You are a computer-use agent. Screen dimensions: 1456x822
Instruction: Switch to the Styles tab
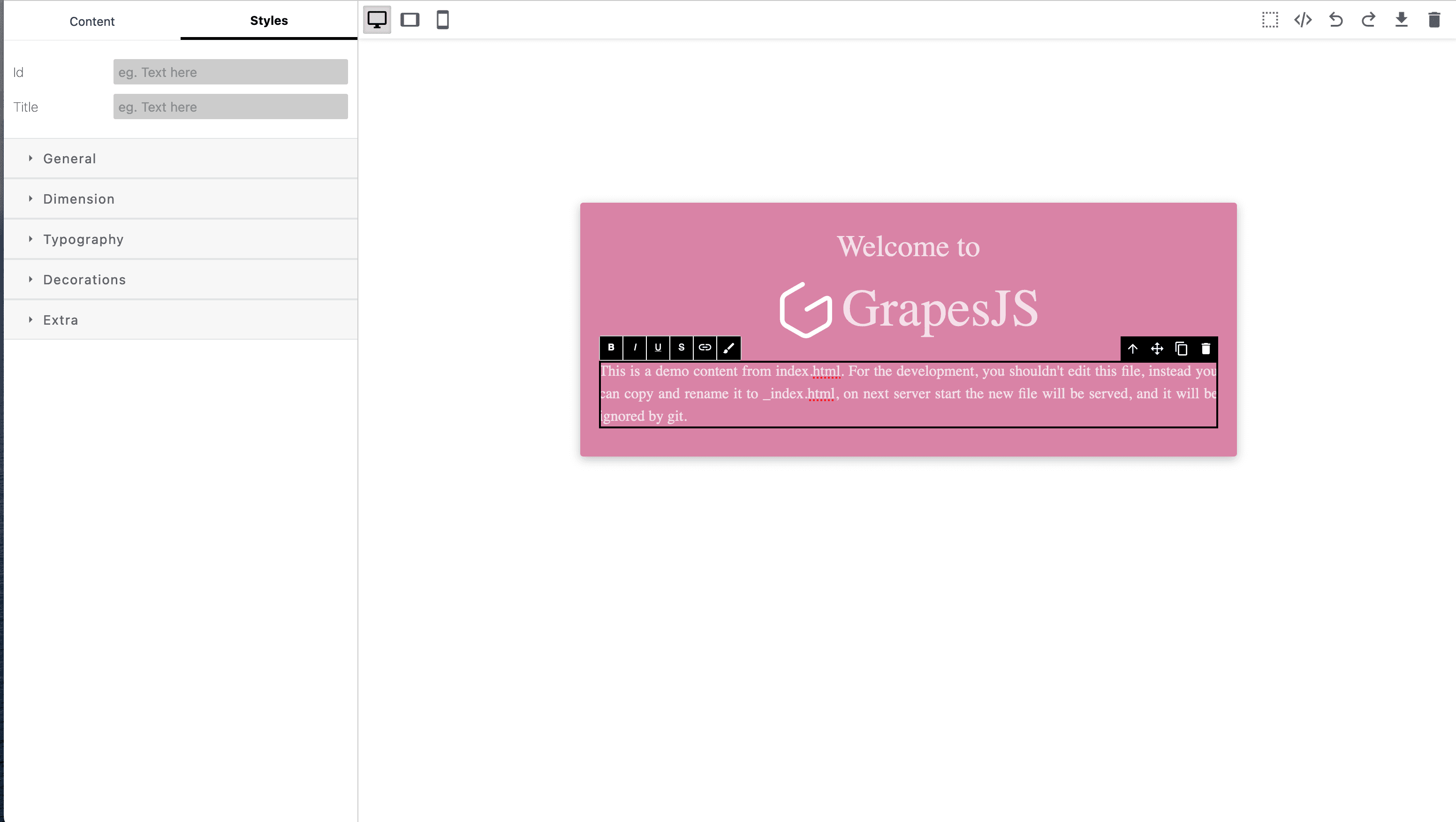[269, 21]
